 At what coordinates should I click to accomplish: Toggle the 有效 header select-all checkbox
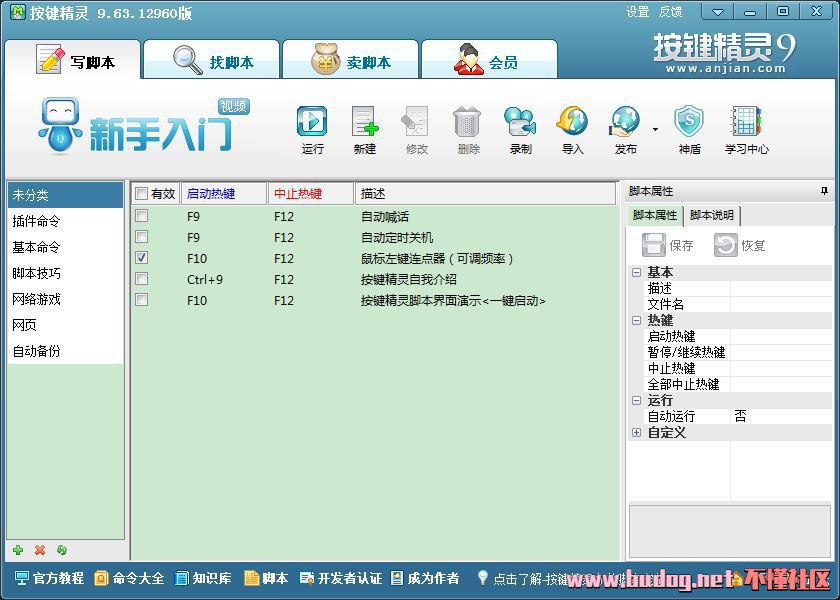coord(141,193)
